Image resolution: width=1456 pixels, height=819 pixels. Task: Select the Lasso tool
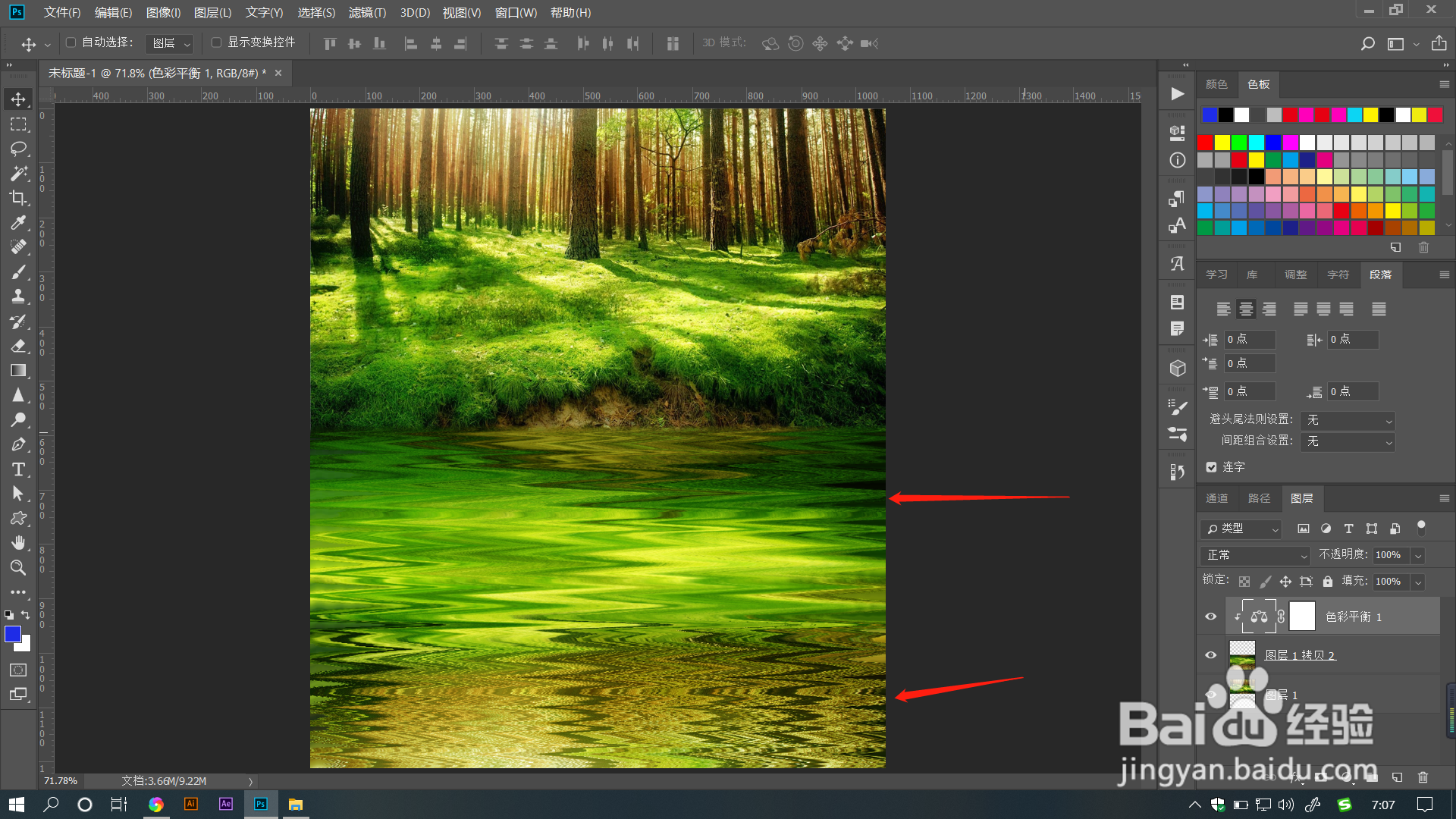pyautogui.click(x=18, y=149)
